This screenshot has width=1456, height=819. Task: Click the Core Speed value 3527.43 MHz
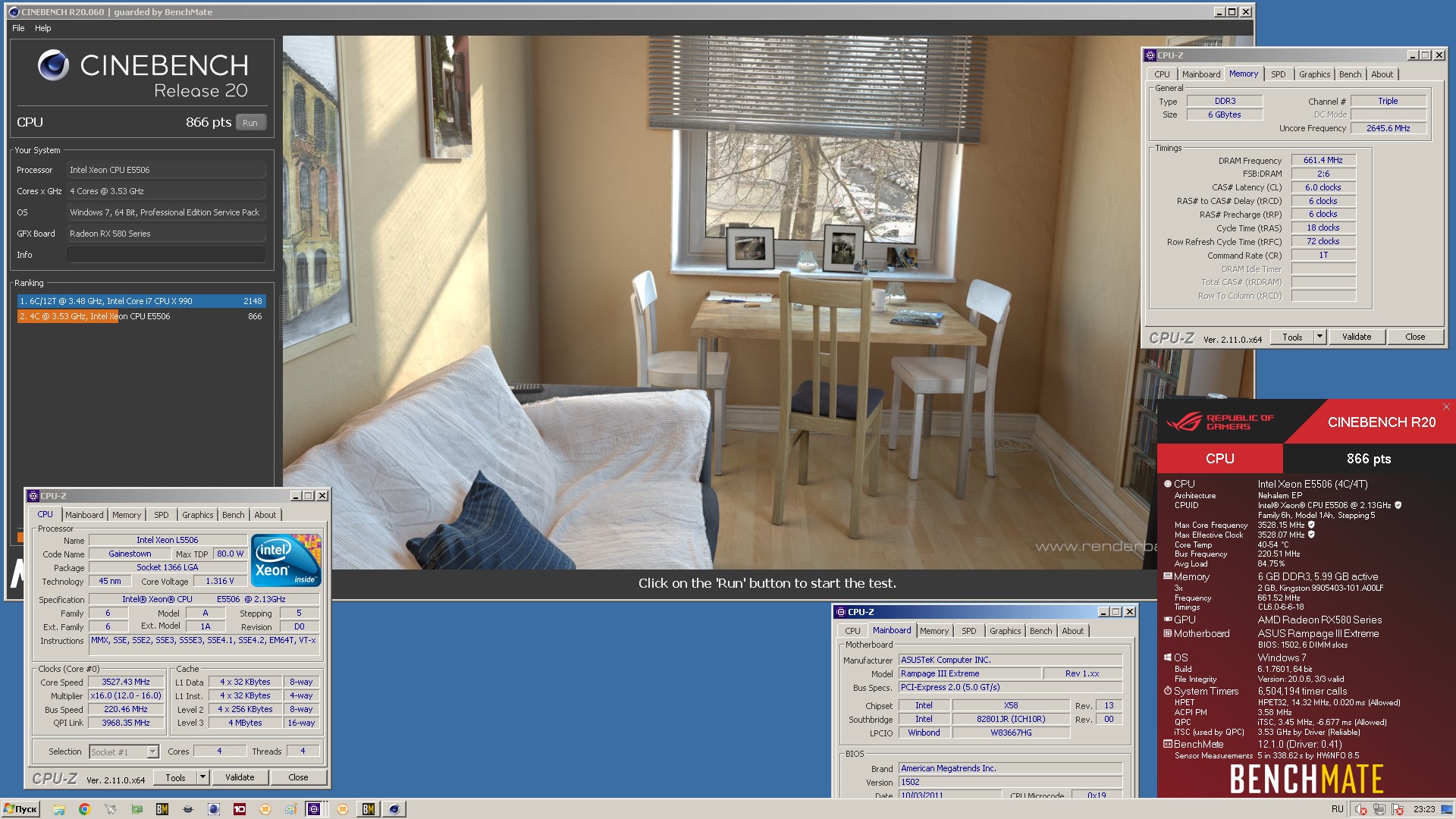click(127, 682)
